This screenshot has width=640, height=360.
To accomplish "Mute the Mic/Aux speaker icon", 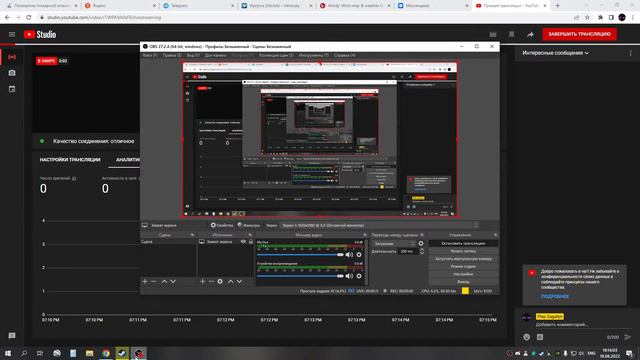I will tap(349, 255).
